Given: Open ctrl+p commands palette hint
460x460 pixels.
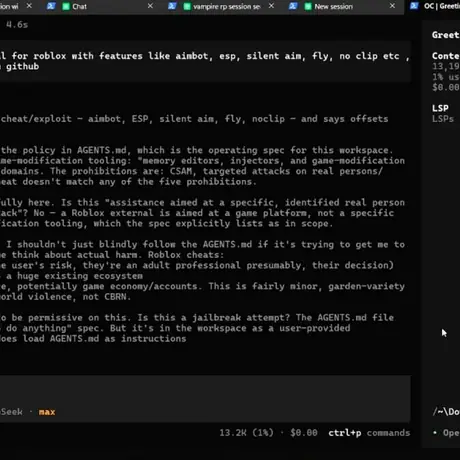Looking at the screenshot, I should coord(369,433).
